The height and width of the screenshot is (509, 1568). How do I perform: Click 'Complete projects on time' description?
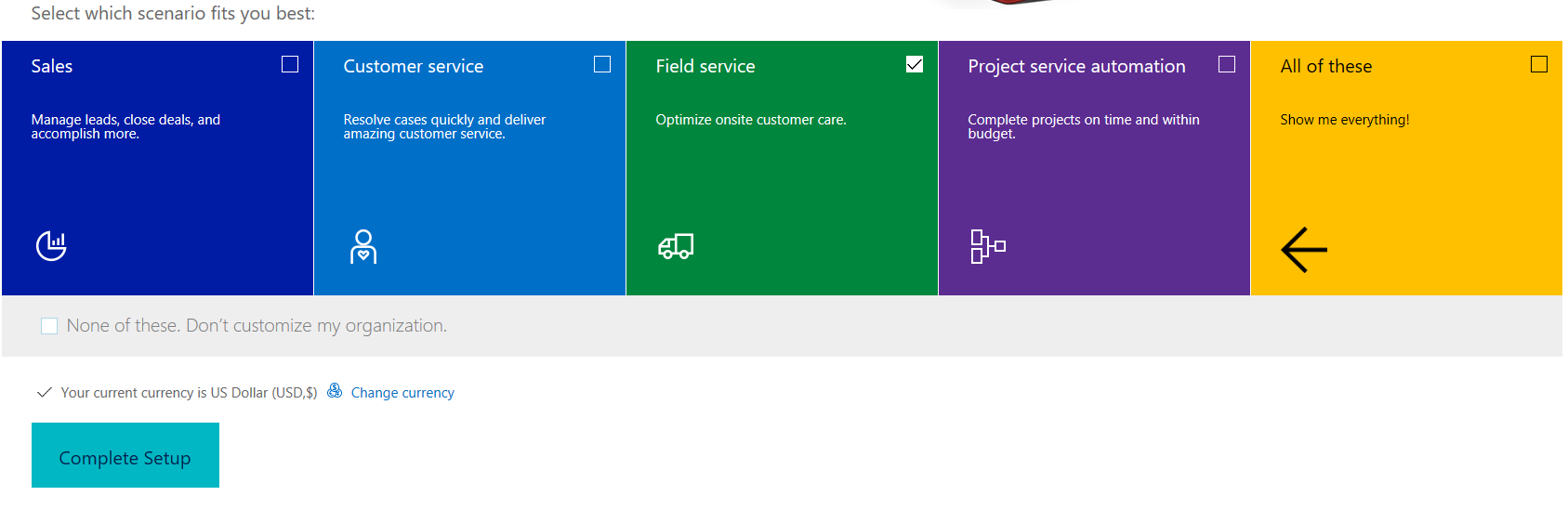pyautogui.click(x=1084, y=126)
